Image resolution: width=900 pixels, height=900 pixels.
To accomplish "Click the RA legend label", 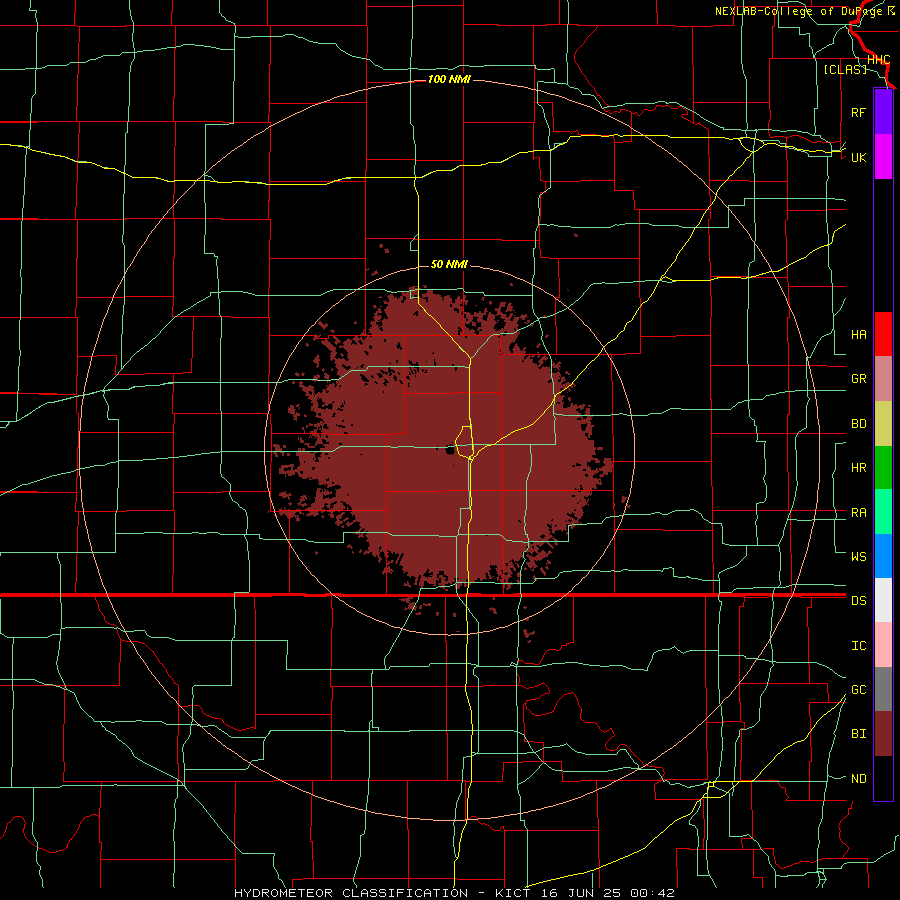I will click(858, 513).
